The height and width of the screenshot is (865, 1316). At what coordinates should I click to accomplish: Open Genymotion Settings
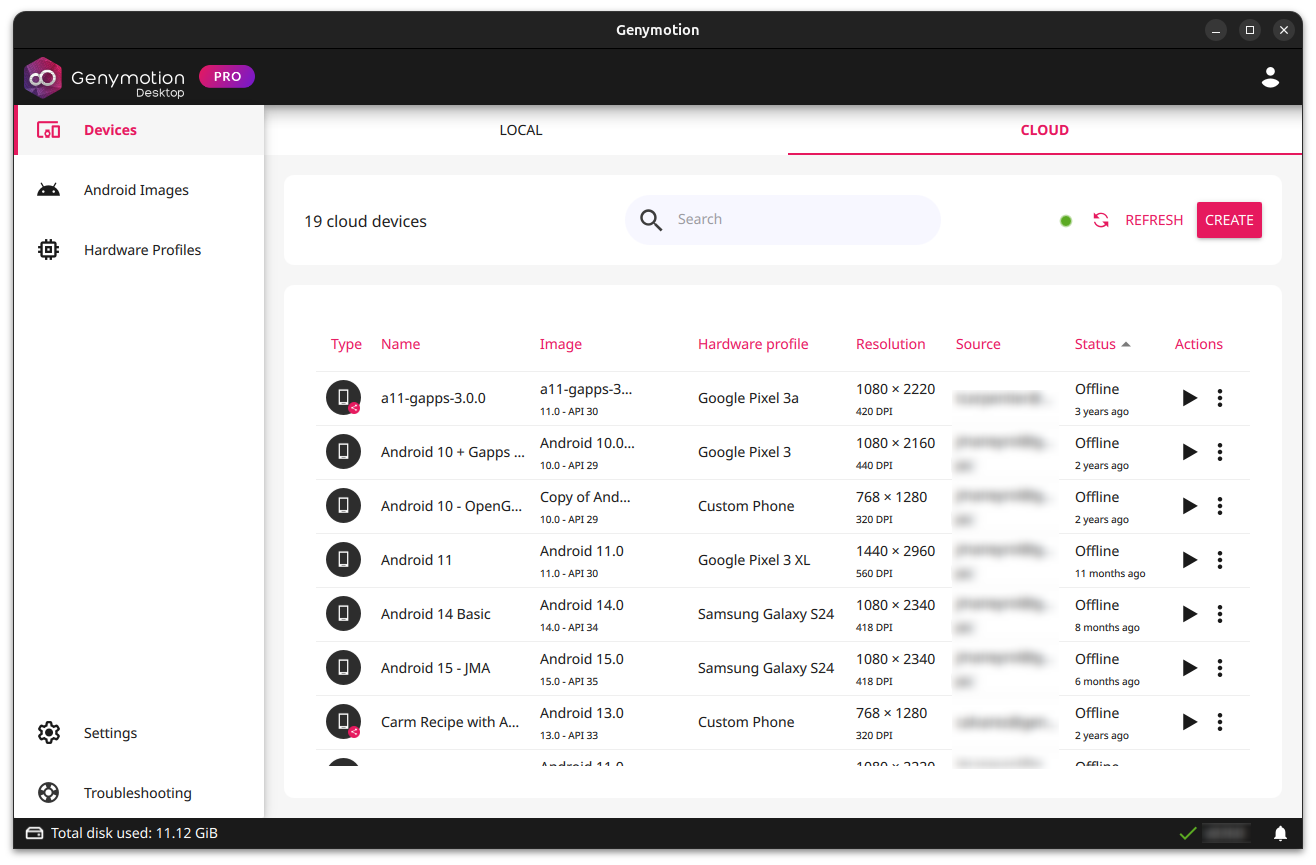click(110, 732)
